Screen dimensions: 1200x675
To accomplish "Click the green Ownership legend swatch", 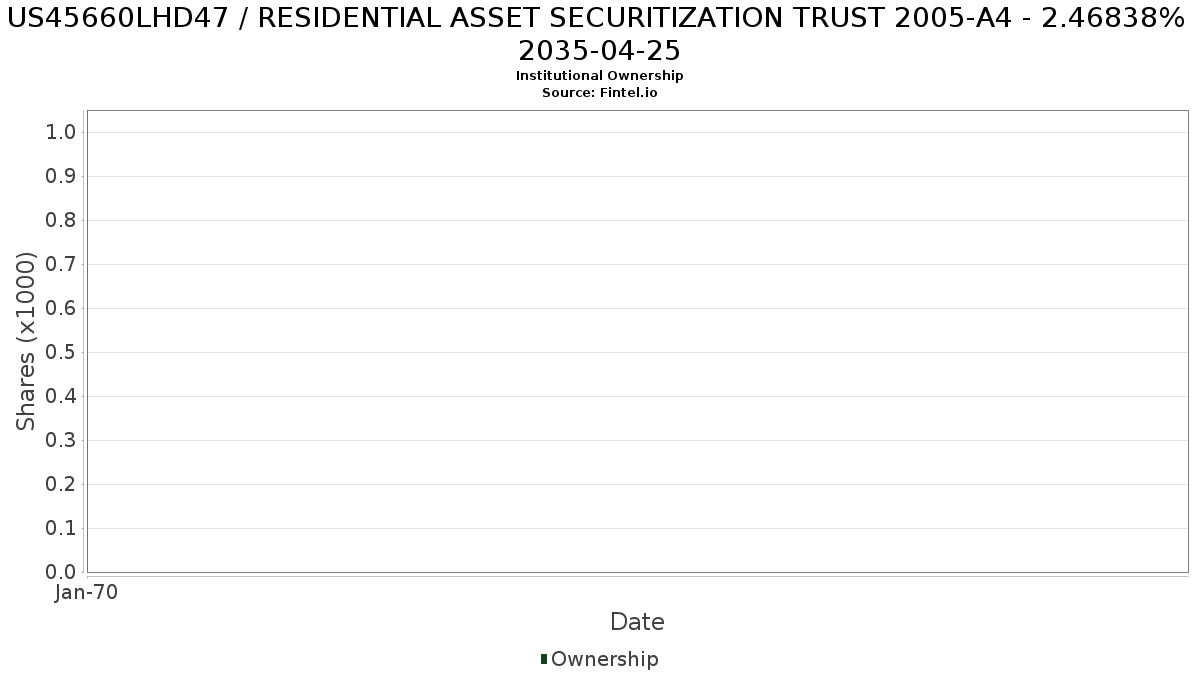I will point(544,659).
